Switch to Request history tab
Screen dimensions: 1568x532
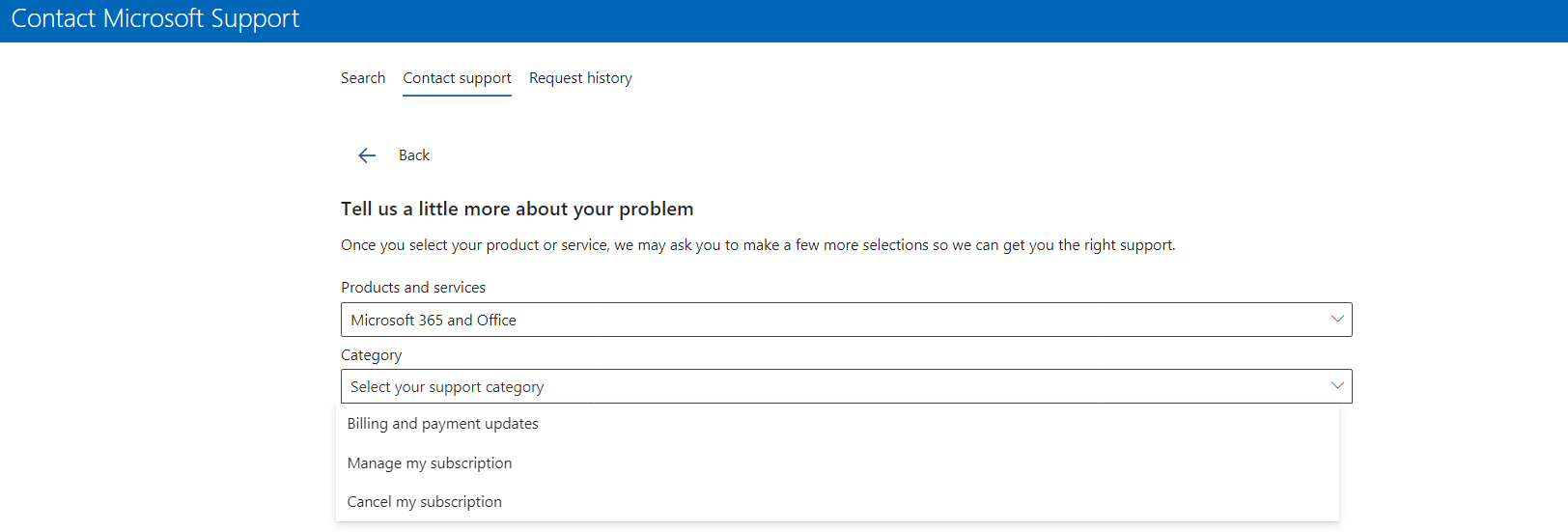(x=580, y=78)
